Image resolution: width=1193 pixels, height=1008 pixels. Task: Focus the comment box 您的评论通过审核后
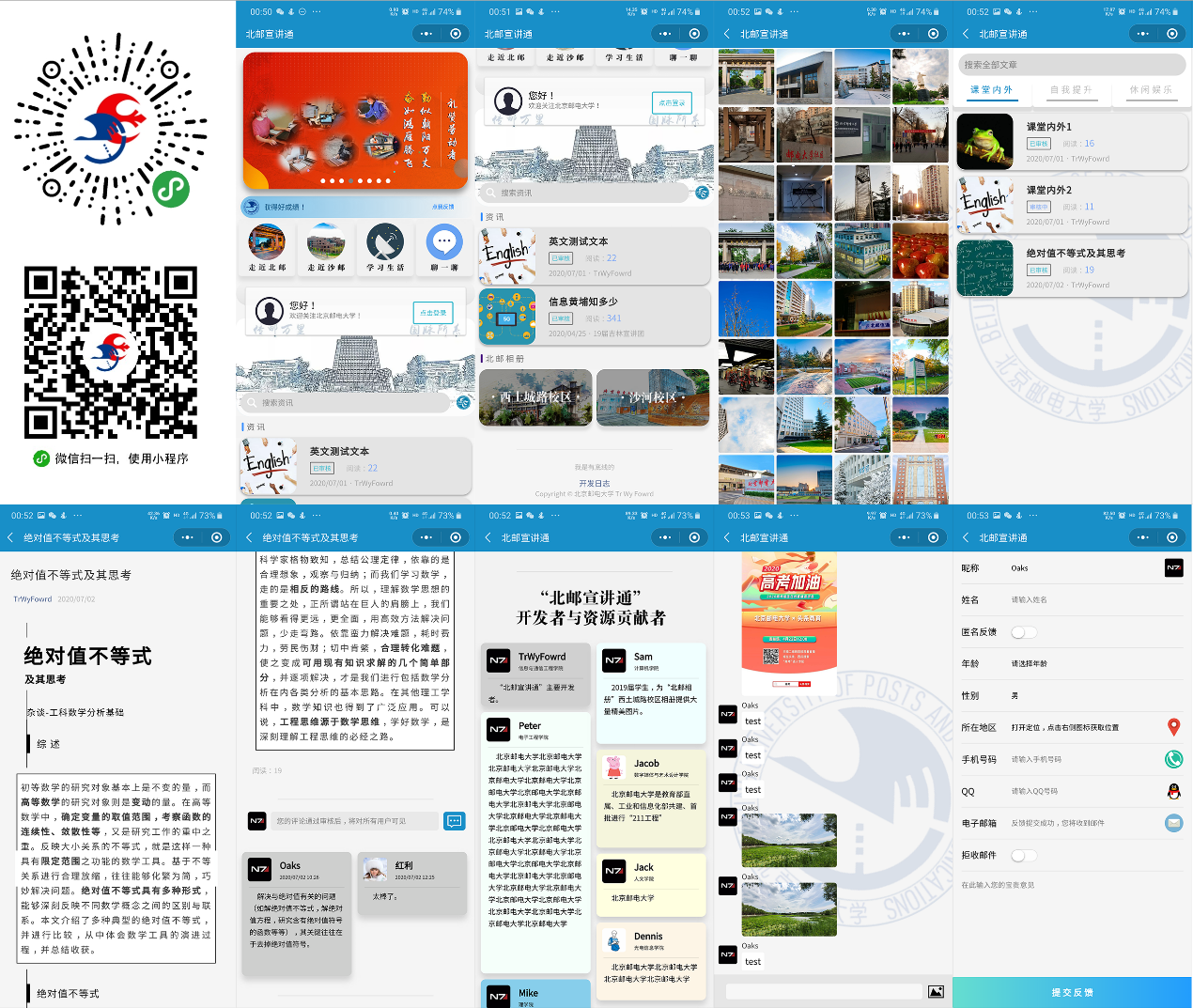coord(355,821)
